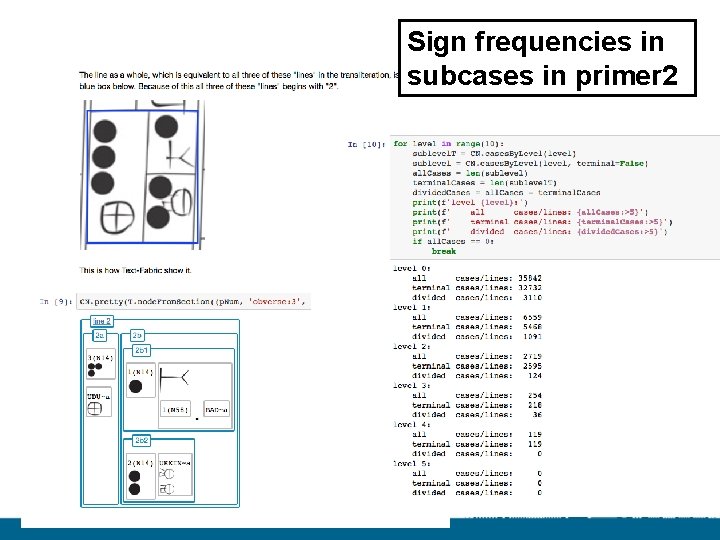
Task: Click the level 1 'all cases/lines: 6559' row
Action: tap(477, 317)
